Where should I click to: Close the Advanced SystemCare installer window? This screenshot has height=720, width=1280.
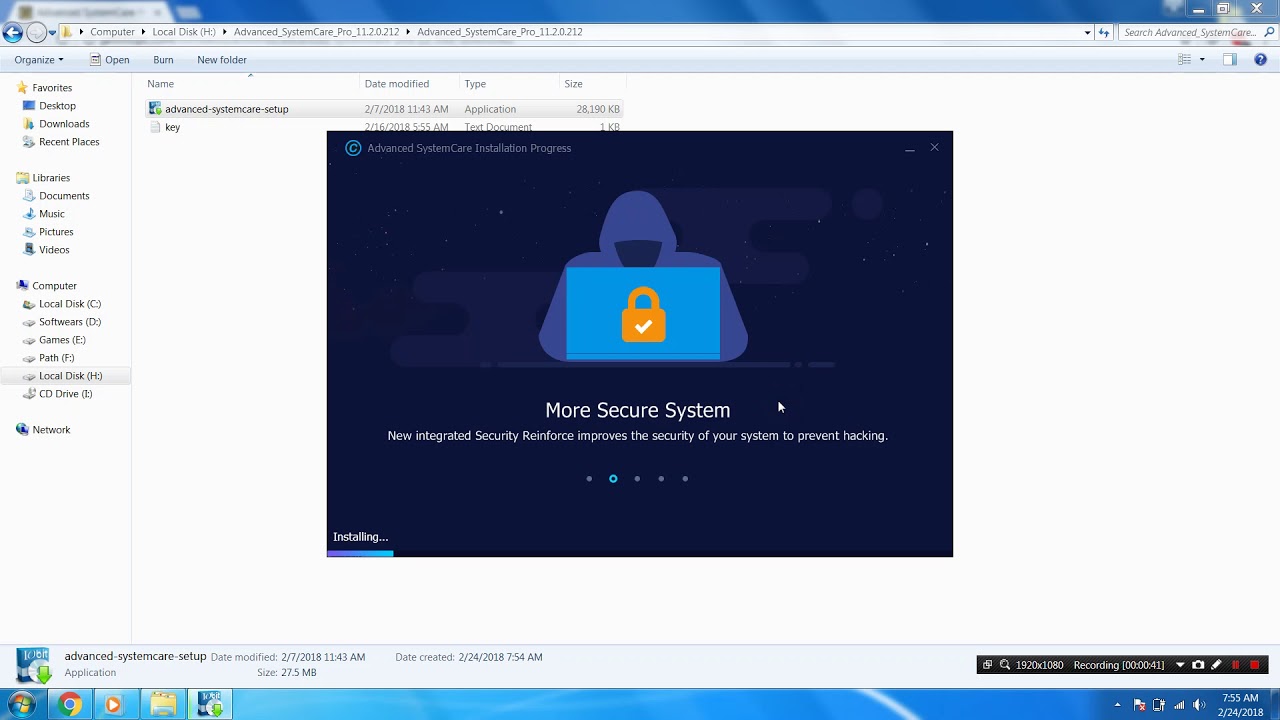point(934,148)
